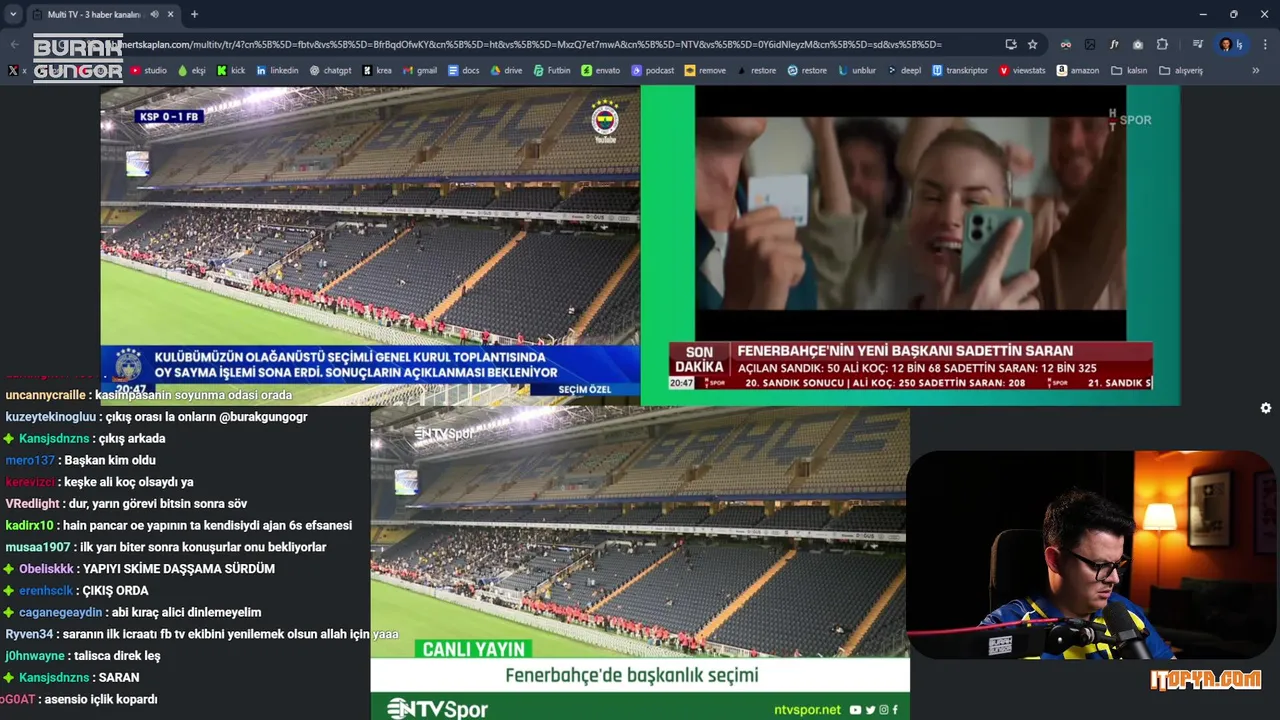Click chat username kerevizci
The height and width of the screenshot is (720, 1280).
tap(30, 482)
